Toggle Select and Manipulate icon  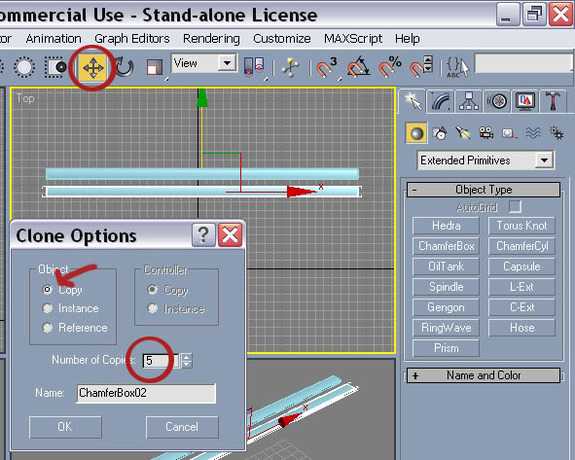[291, 67]
